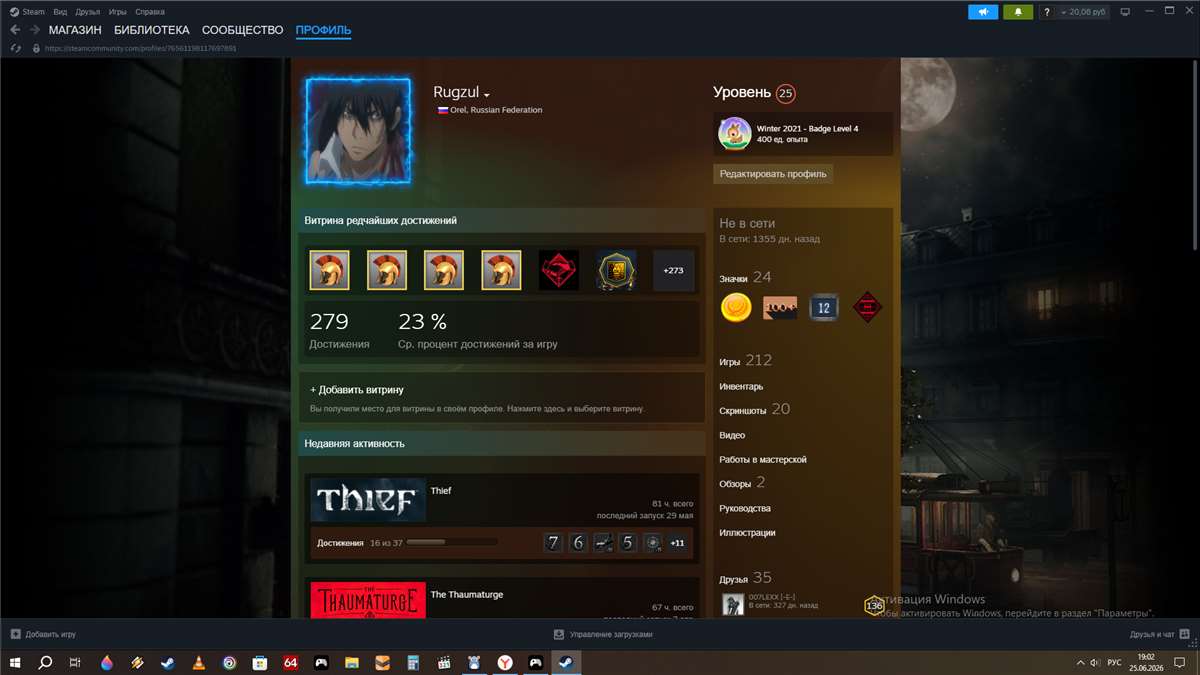Open the green bell notifications
The height and width of the screenshot is (675, 1200).
pyautogui.click(x=1018, y=12)
